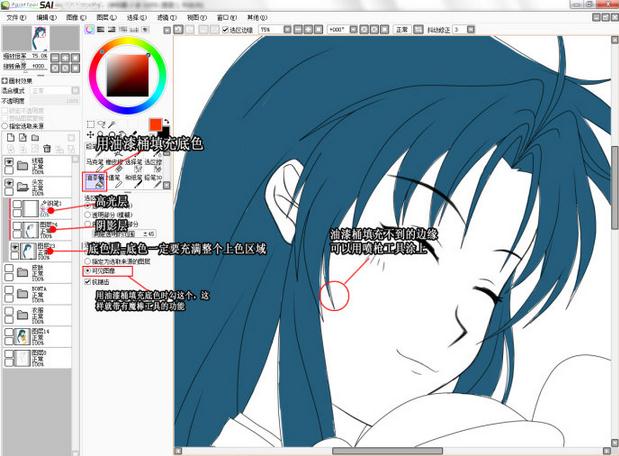Open the 滤镜 menu
This screenshot has height=456, width=619.
coord(167,17)
